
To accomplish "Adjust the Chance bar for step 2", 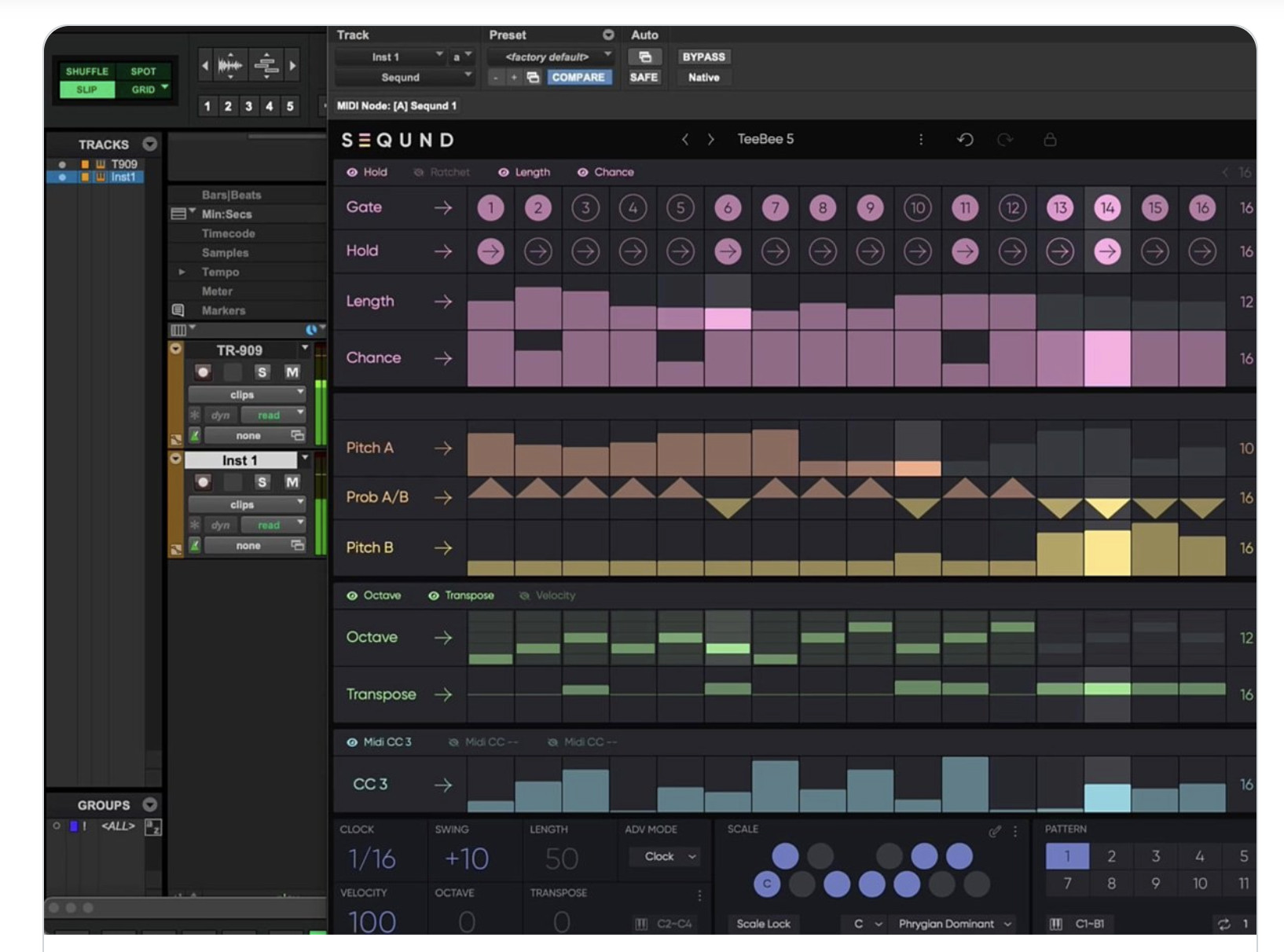I will click(538, 358).
